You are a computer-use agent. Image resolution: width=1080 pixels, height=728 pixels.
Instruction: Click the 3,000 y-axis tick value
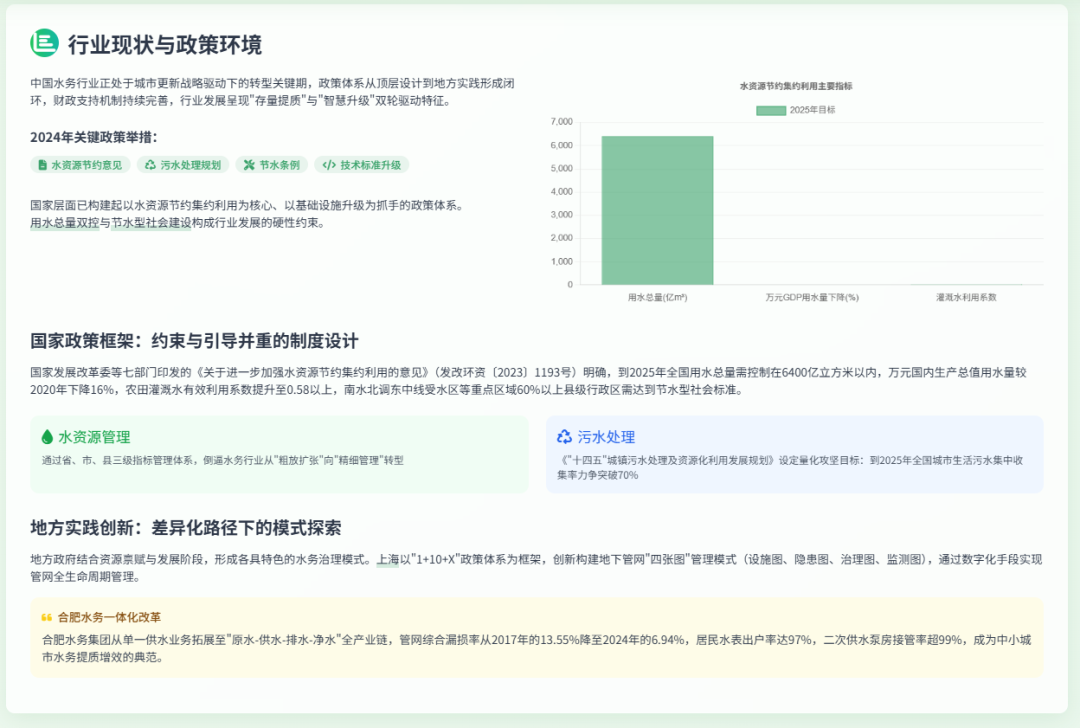[x=561, y=215]
